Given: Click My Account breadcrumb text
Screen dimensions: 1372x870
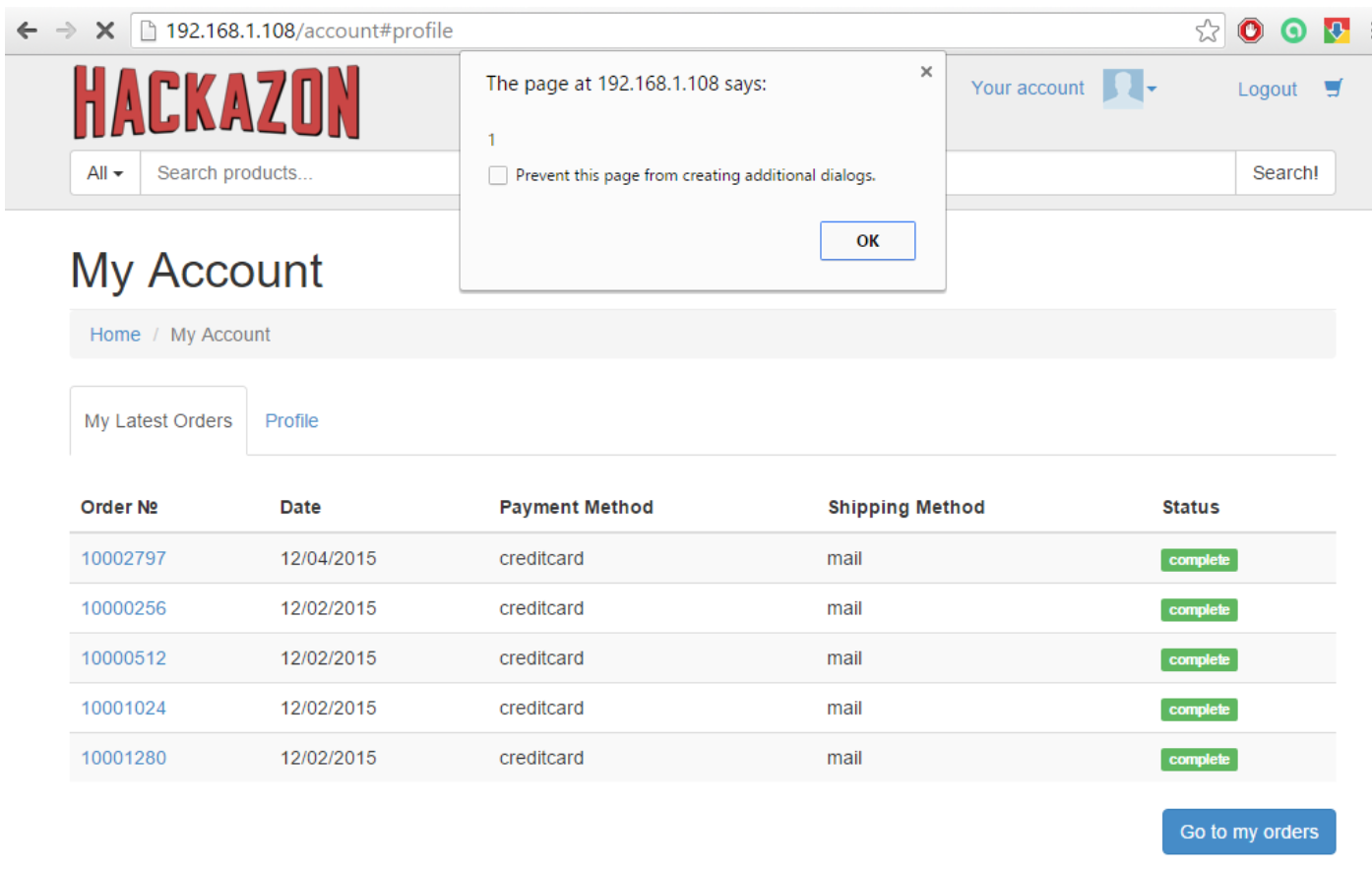Looking at the screenshot, I should 220,335.
